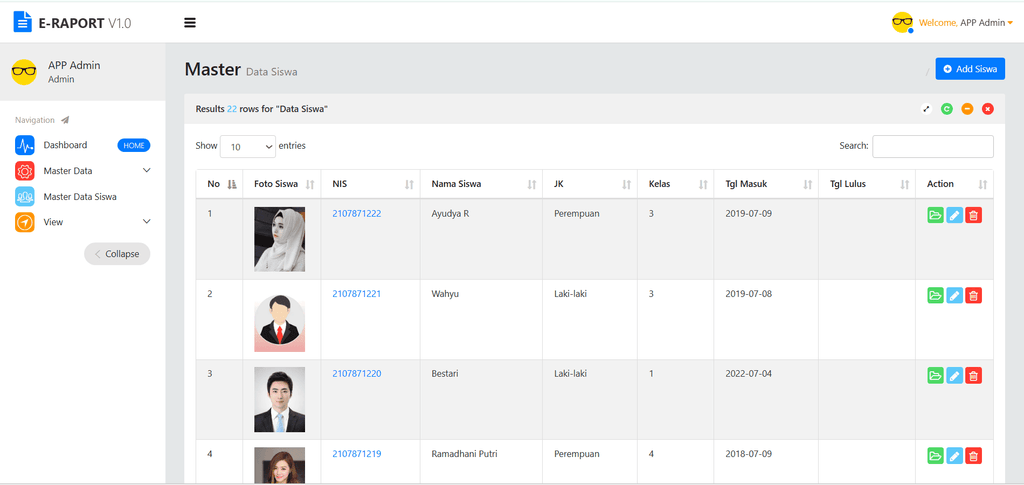Screen dimensions: 1024x485
Task: Edit Ayudya R with pencil icon
Action: 955,215
